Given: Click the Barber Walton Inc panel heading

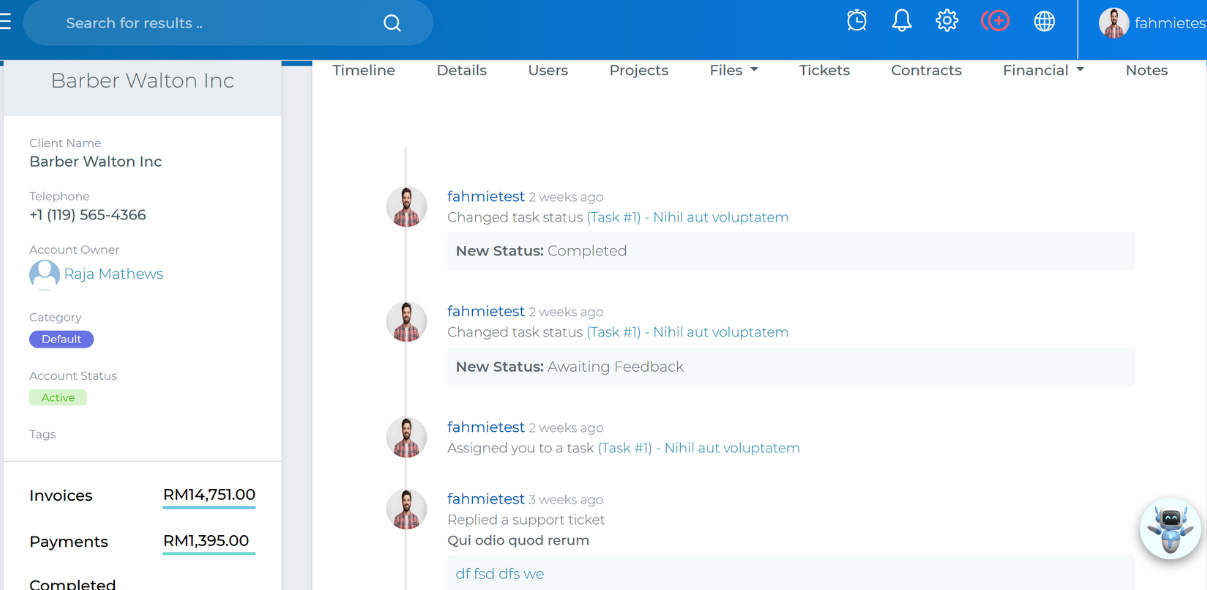Looking at the screenshot, I should [x=143, y=81].
